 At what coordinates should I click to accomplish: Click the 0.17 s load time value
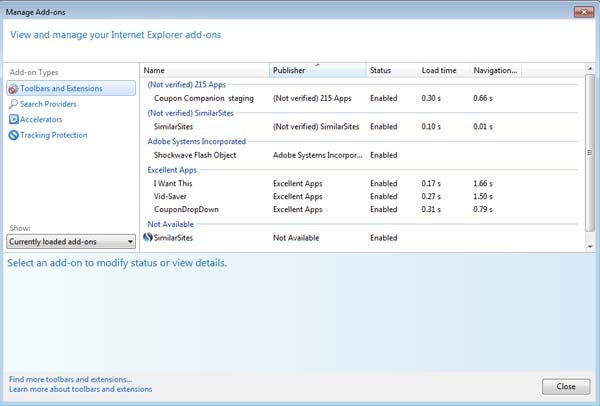point(431,183)
